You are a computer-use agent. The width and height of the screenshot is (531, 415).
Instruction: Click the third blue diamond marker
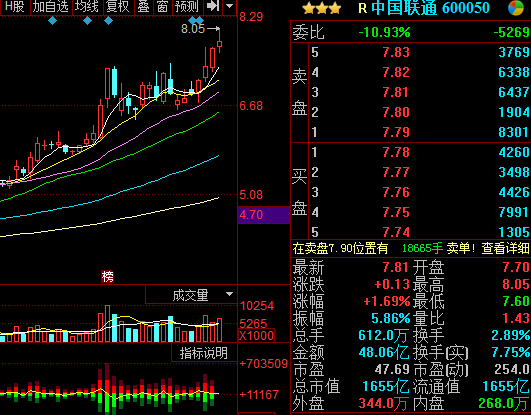(x=108, y=21)
